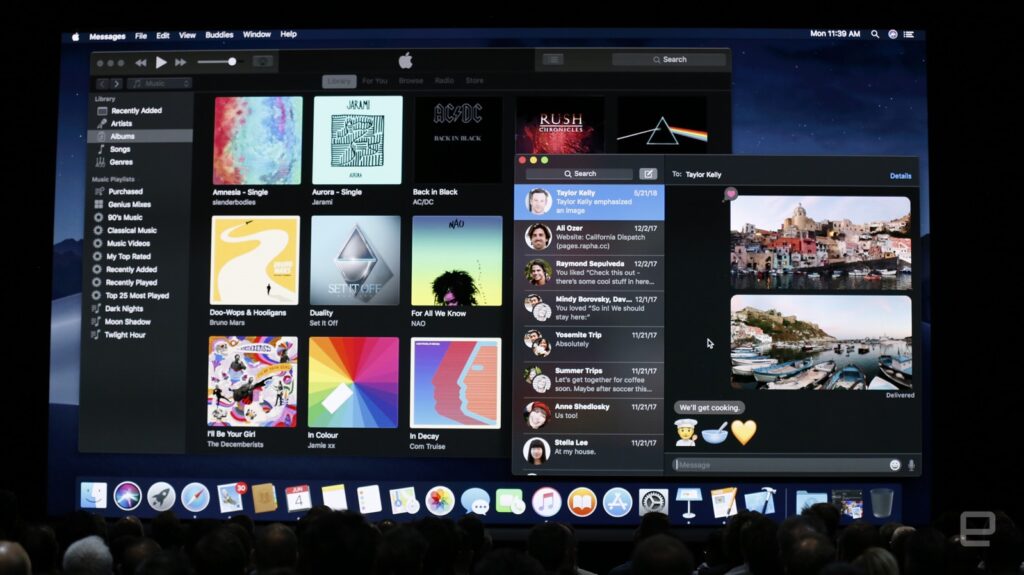Open Photos from the Dock

point(440,501)
